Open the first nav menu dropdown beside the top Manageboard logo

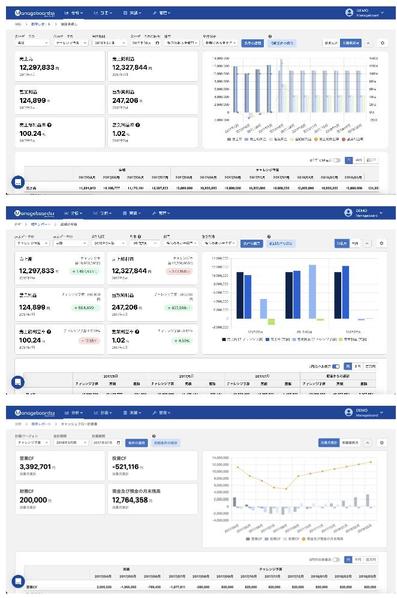(x=74, y=13)
